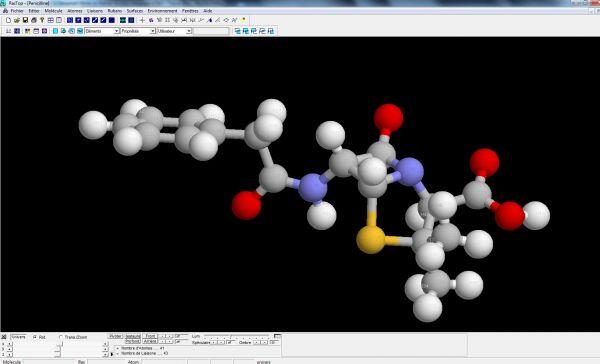The width and height of the screenshot is (600, 364).
Task: Click the Lum brightness slider
Action: coord(236,336)
